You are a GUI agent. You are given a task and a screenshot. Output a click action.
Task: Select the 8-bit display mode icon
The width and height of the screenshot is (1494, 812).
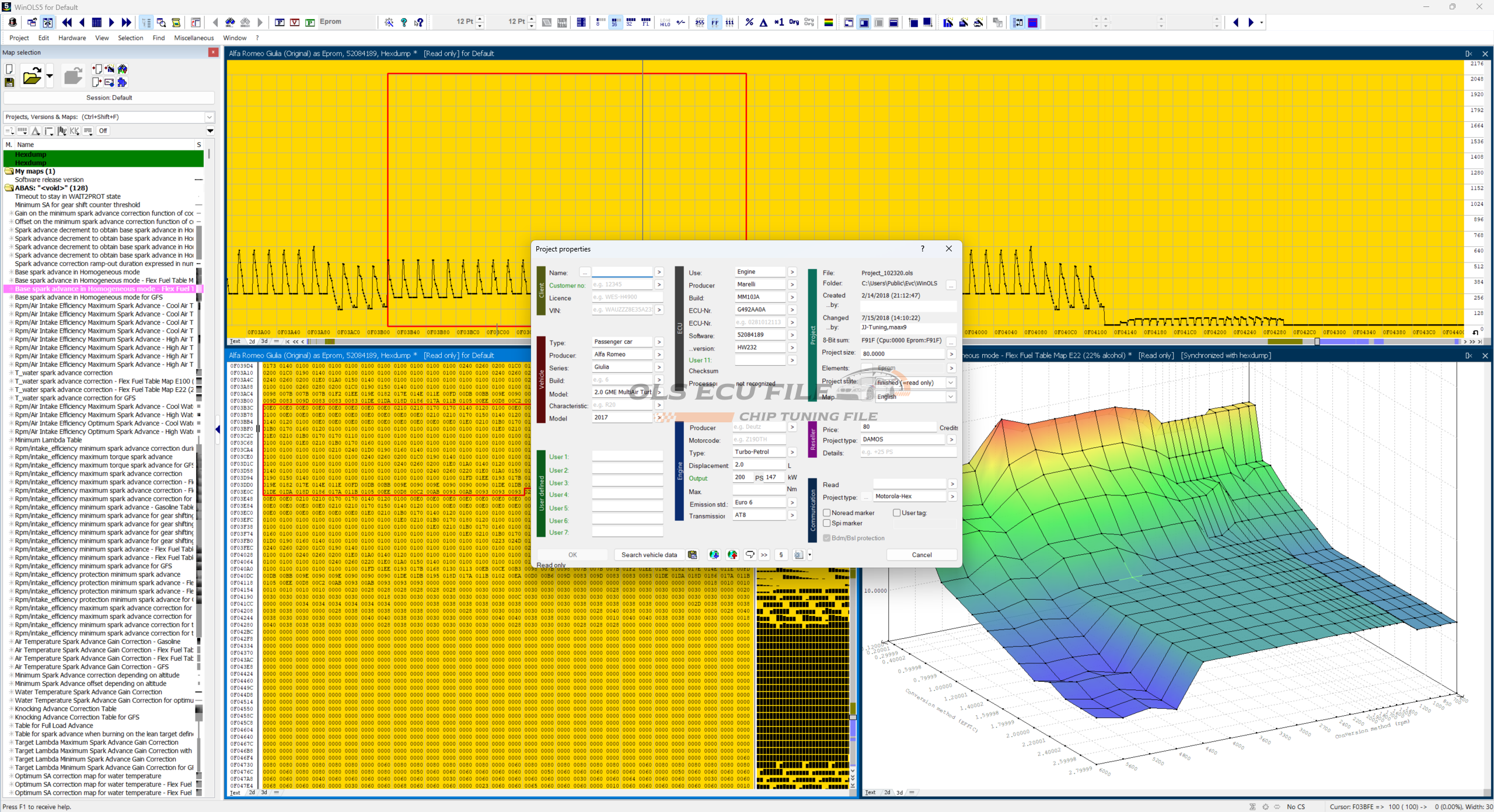click(x=600, y=23)
